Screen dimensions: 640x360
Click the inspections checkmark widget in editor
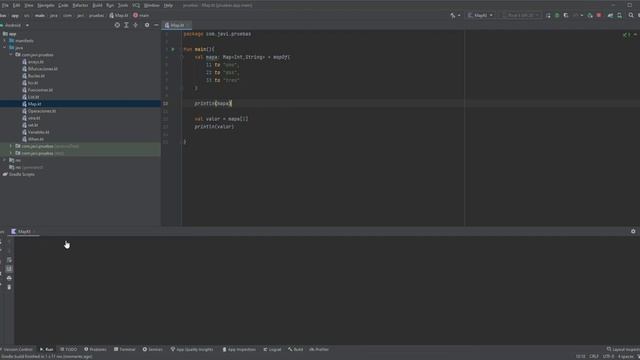click(626, 35)
